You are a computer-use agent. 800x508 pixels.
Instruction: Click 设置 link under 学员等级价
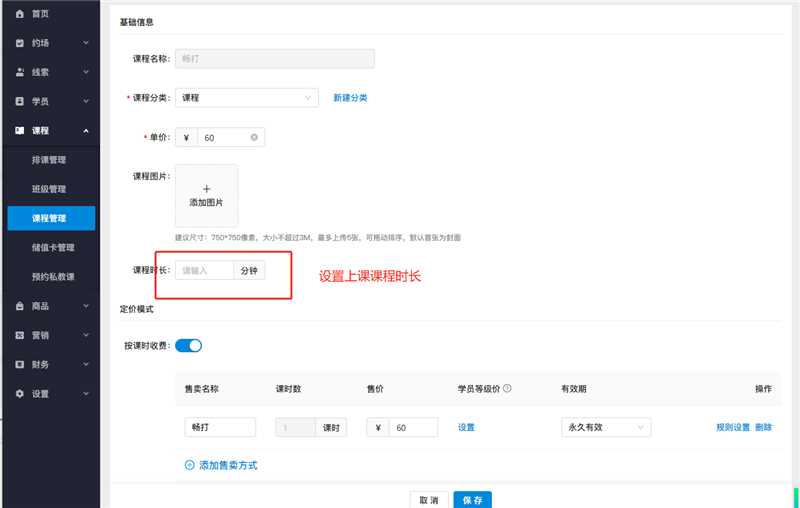466,427
